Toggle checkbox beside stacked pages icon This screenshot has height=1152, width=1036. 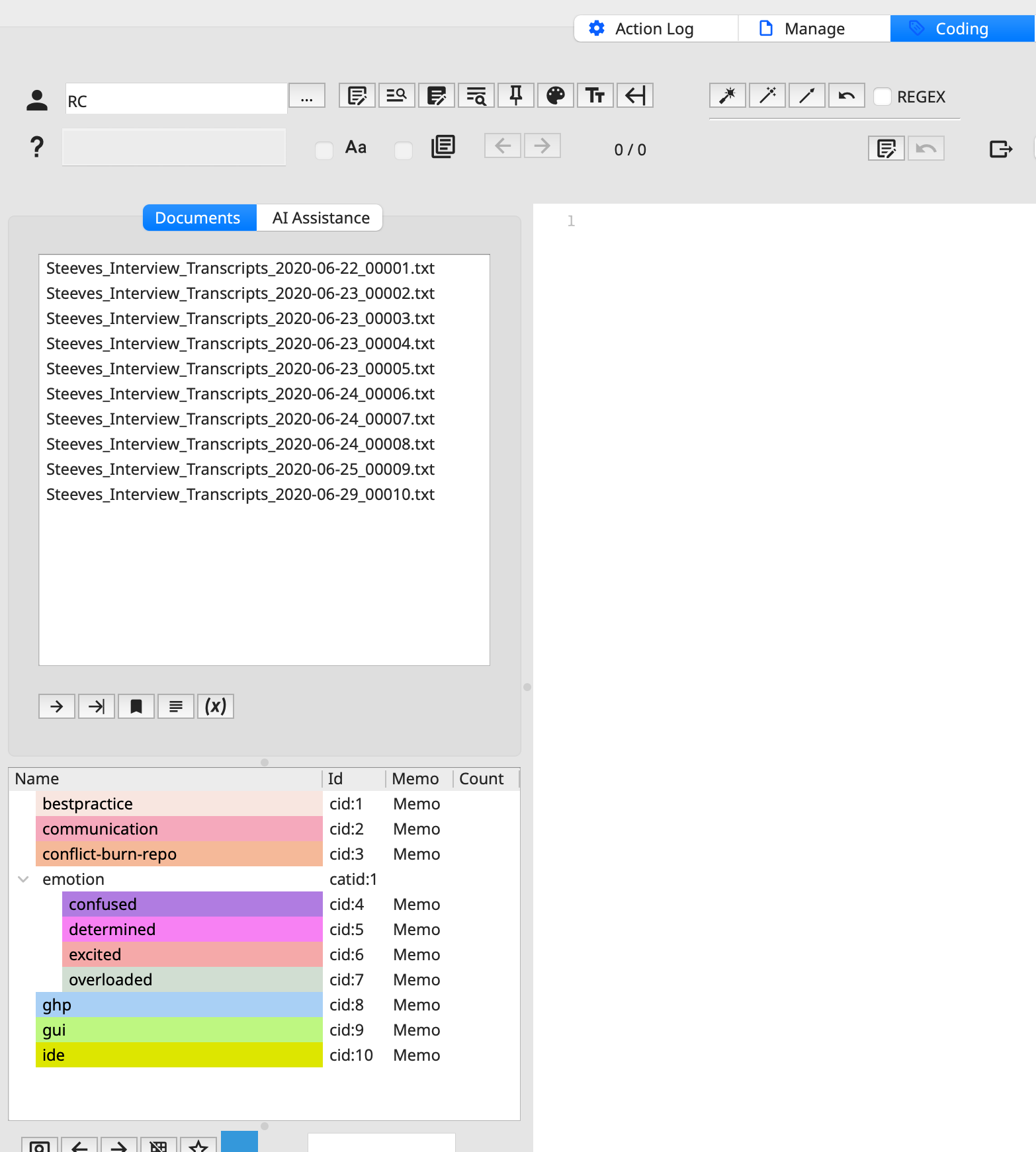[x=404, y=150]
